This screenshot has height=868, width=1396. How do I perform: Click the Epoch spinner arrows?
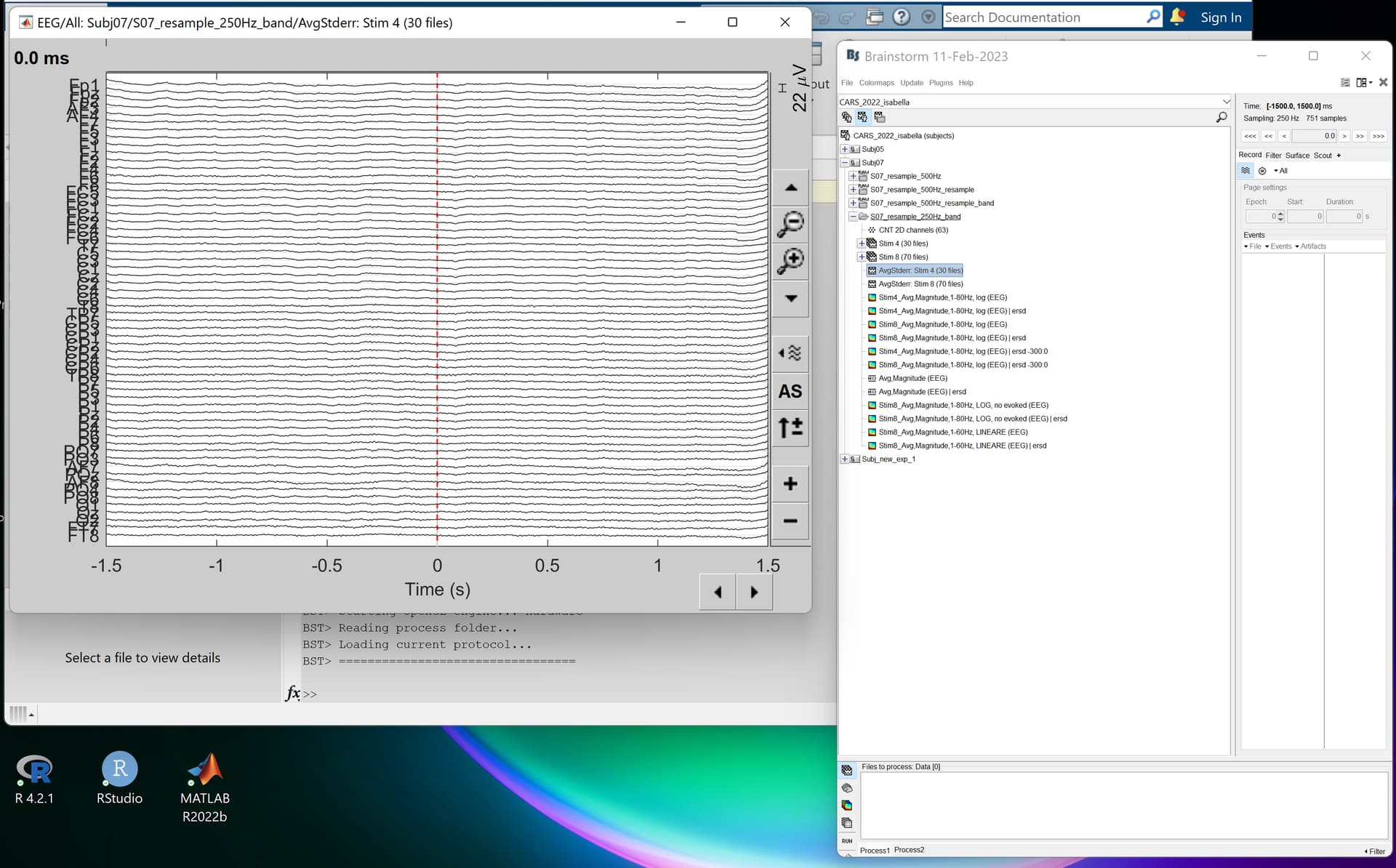[1280, 216]
